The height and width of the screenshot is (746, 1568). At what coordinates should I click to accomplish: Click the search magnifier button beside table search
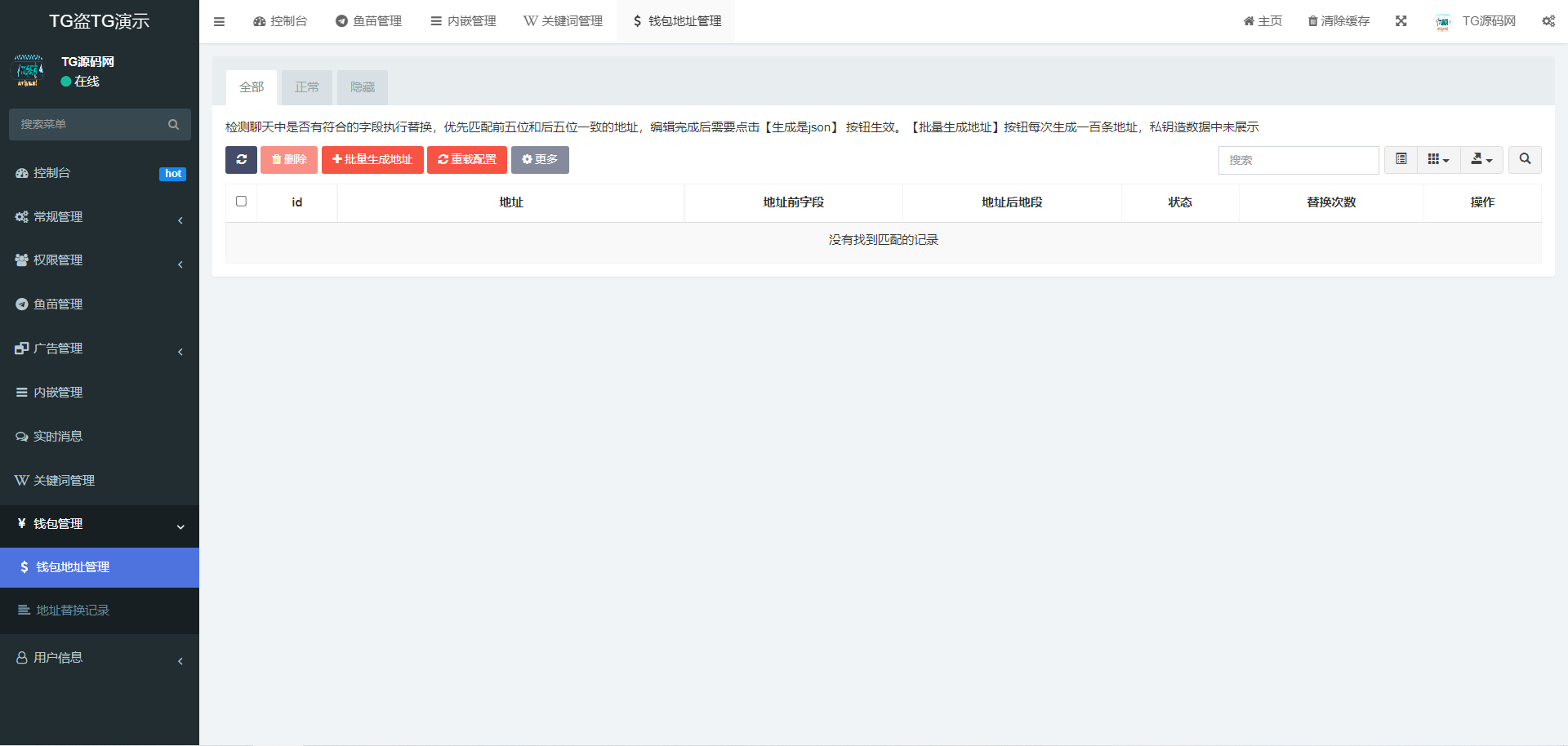click(x=1525, y=160)
